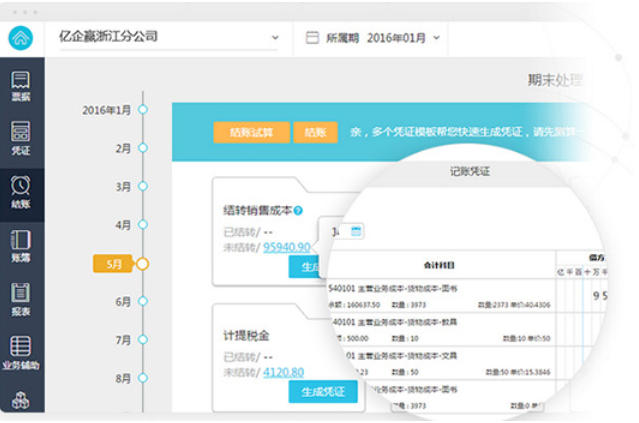
Task: Click the 期末处理 heading
Action: coord(555,80)
